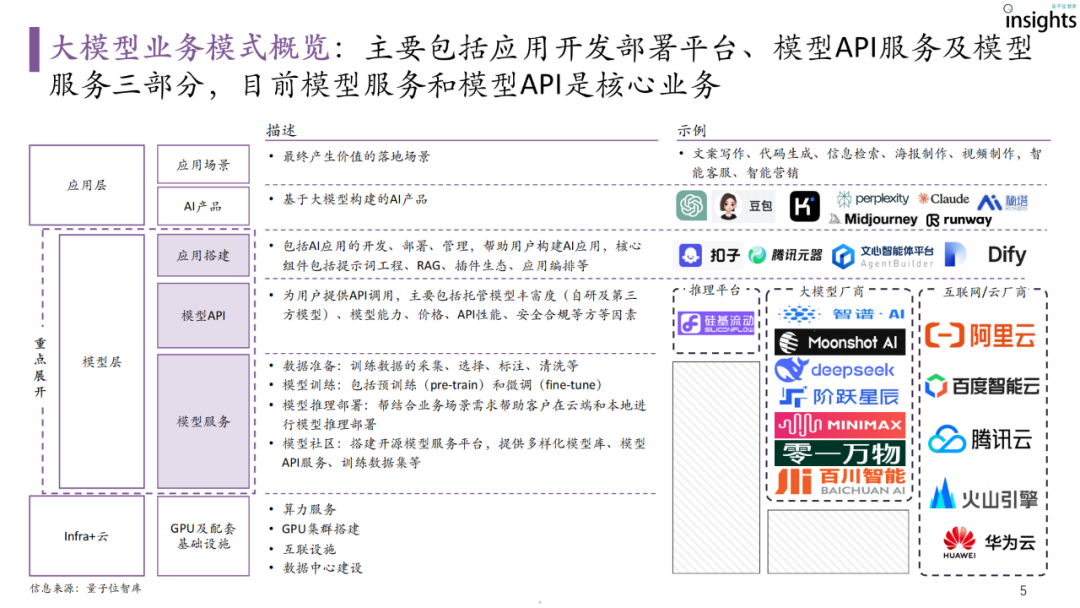Click the MINIMAX logo
This screenshot has height=608, width=1080.
[x=840, y=425]
